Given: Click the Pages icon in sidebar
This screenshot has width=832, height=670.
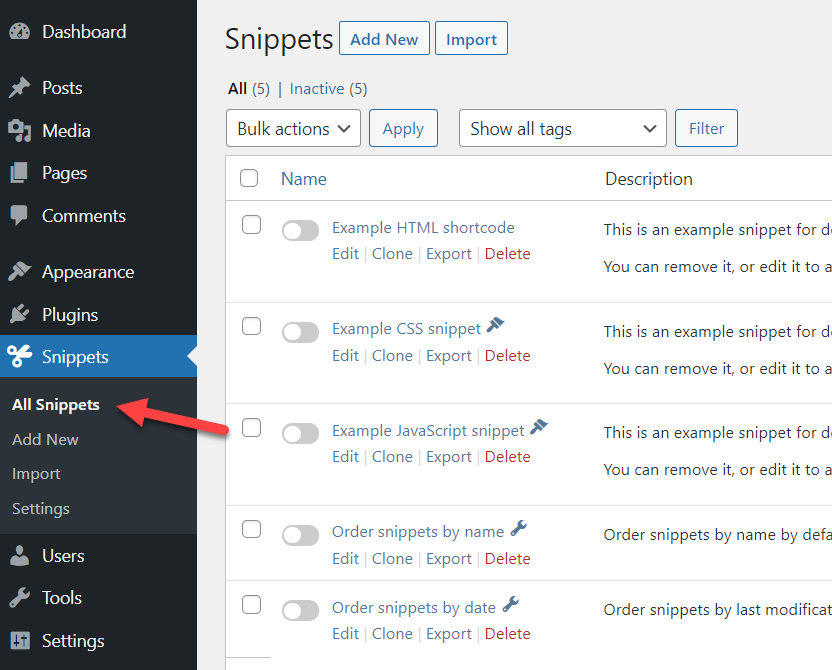Looking at the screenshot, I should point(19,173).
